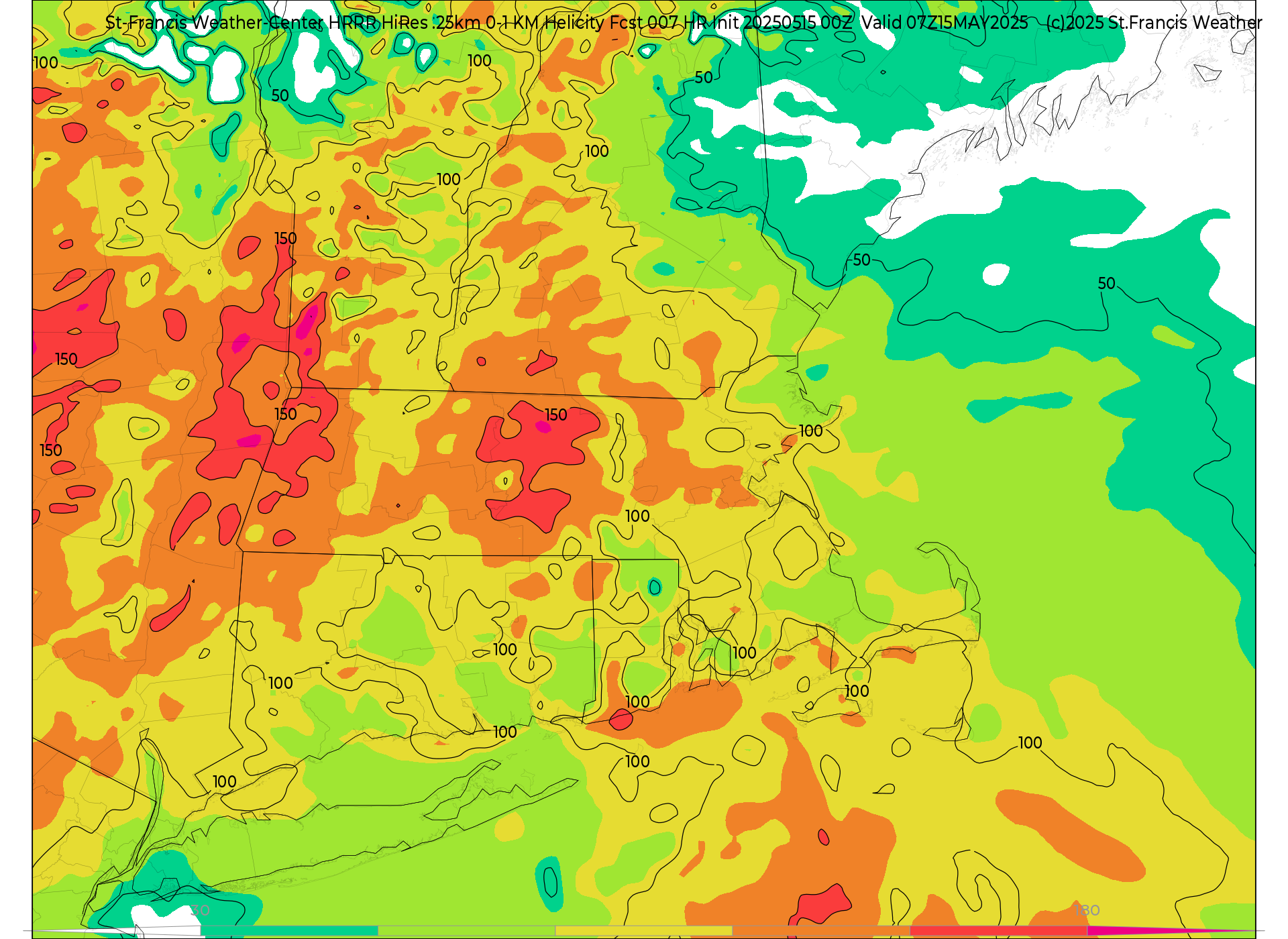Click the yellow segment of the legend bar
Image resolution: width=1288 pixels, height=939 pixels.
644,930
